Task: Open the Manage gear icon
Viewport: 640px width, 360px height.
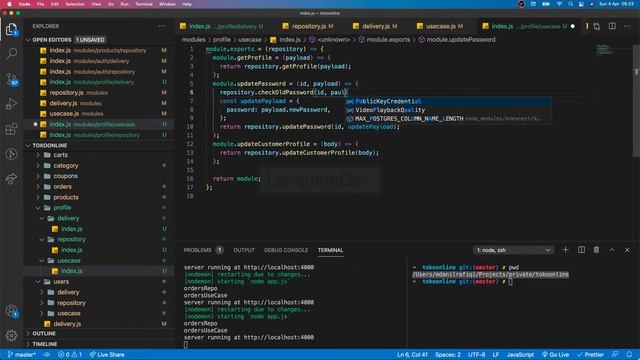Action: 11,336
